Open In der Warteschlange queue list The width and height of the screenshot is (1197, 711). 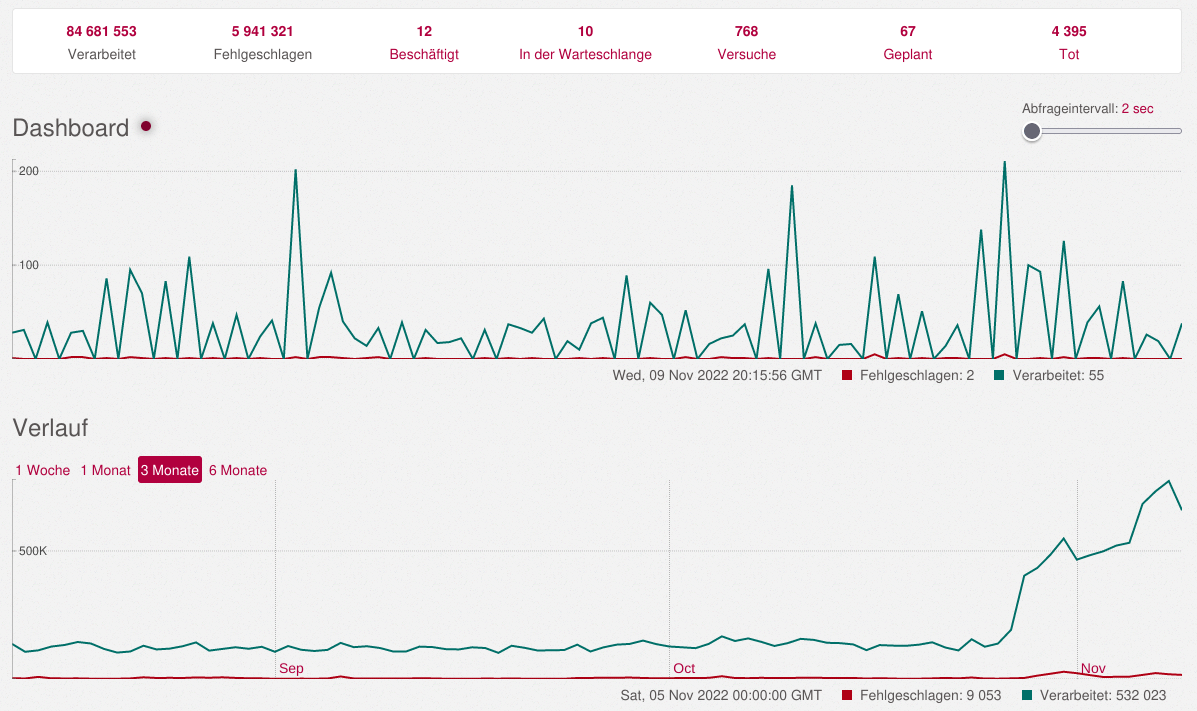[585, 54]
